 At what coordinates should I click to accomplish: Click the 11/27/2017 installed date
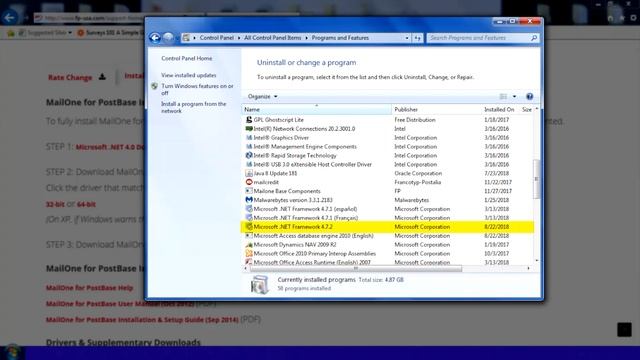[498, 191]
